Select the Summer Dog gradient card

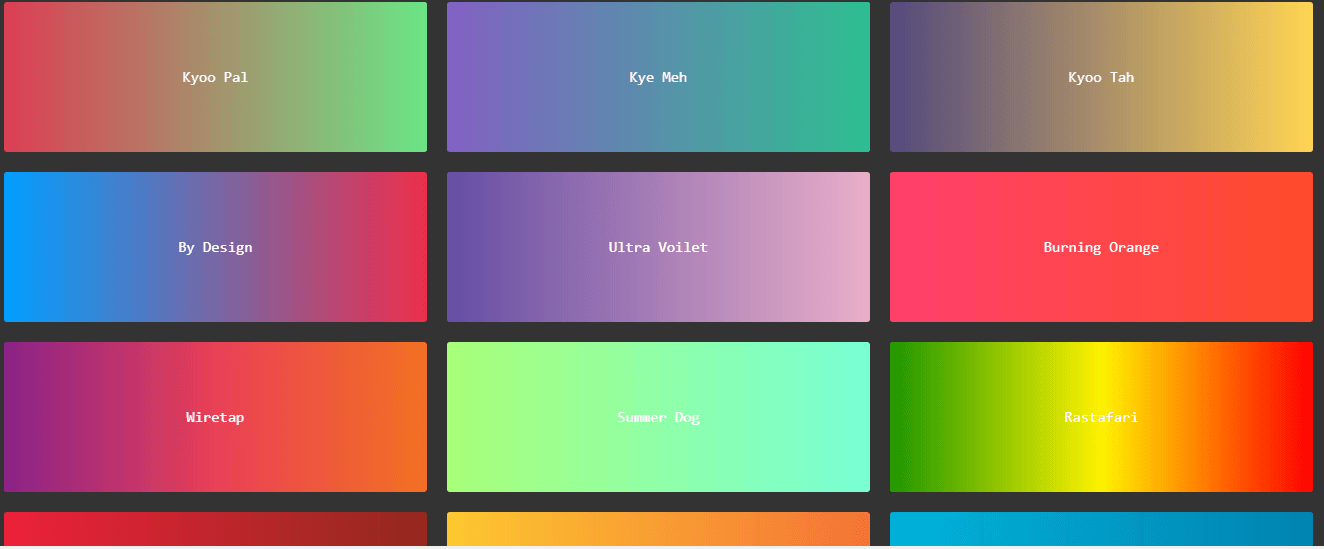[658, 417]
